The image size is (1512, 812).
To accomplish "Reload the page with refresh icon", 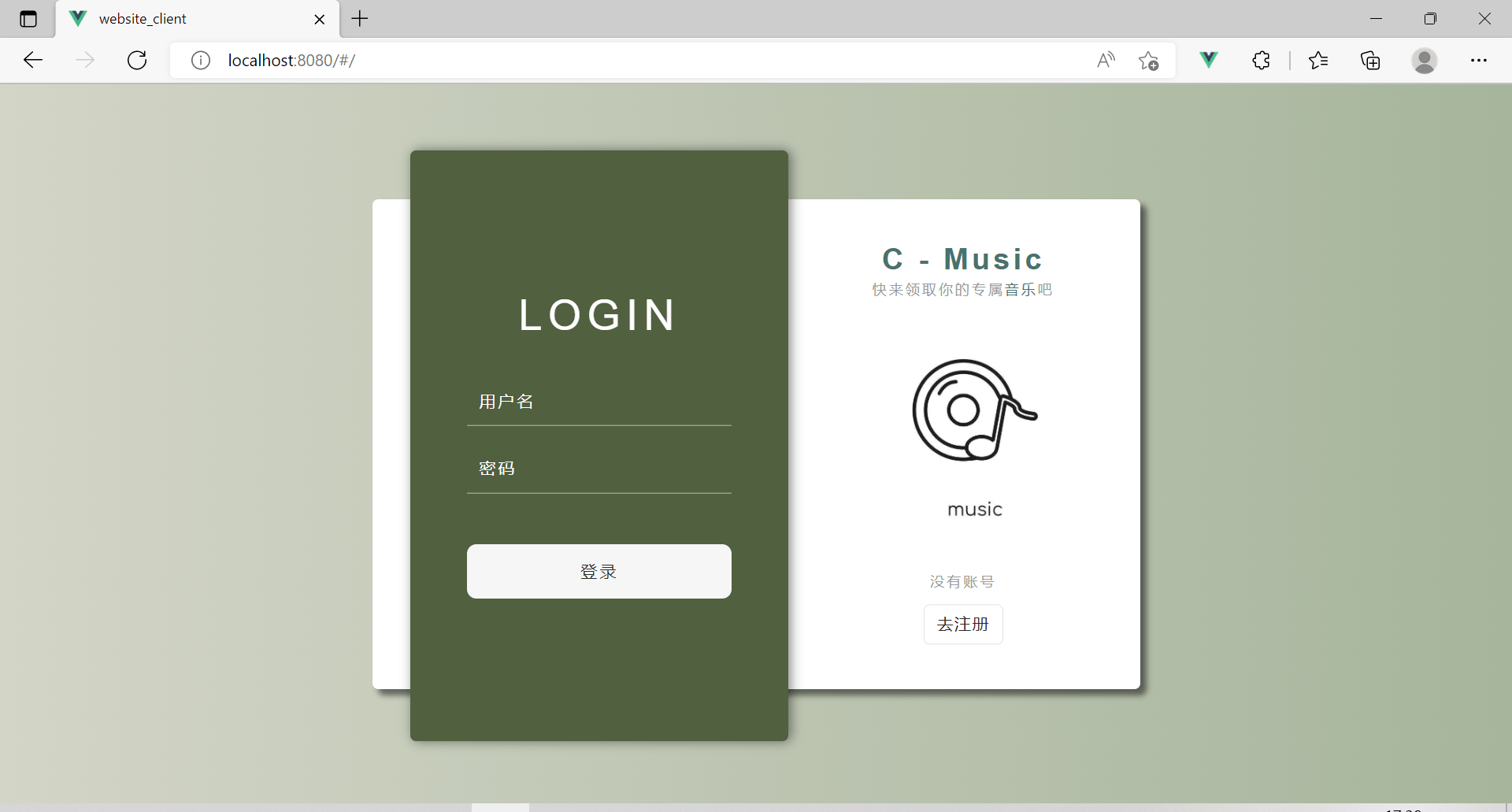I will click(137, 60).
